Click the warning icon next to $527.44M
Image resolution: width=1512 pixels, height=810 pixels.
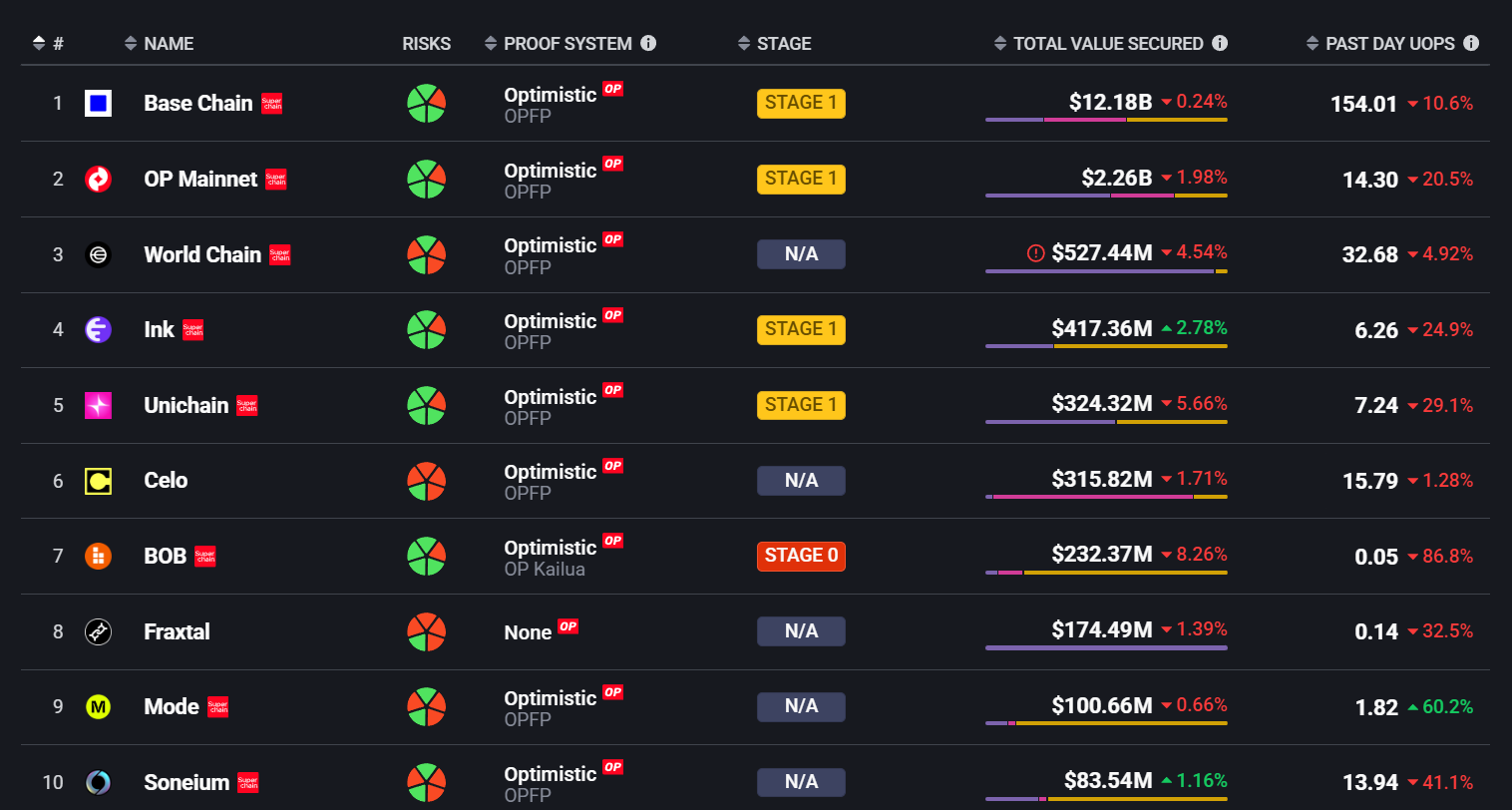click(x=1035, y=253)
